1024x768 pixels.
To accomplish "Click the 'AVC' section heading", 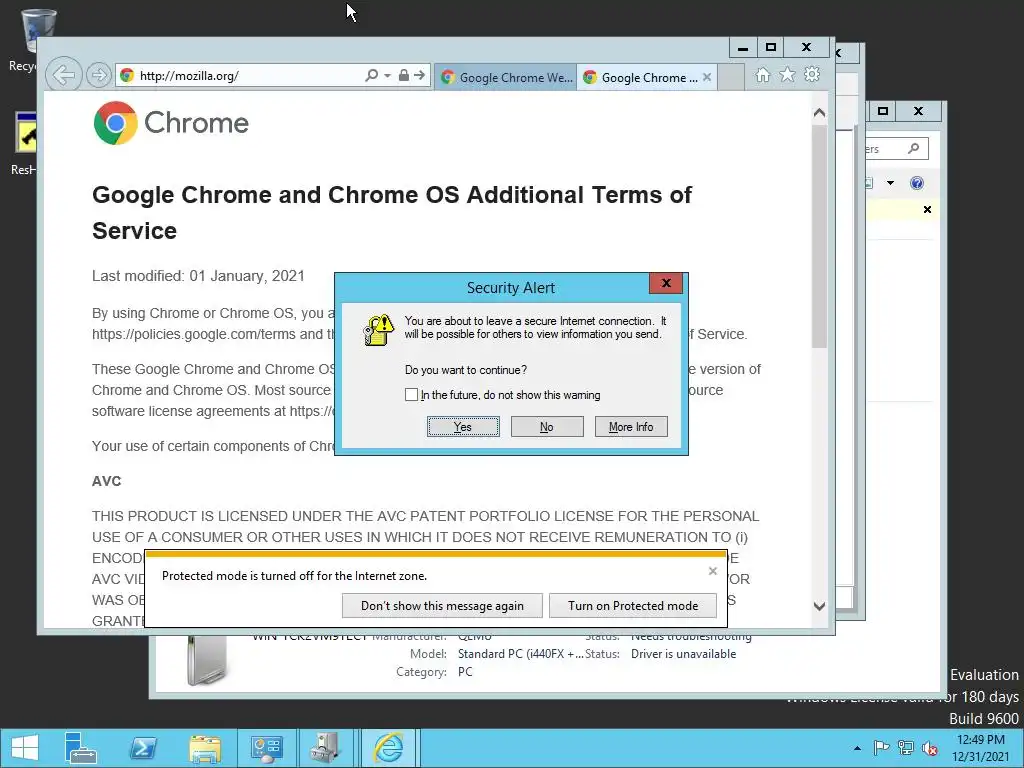I will pyautogui.click(x=106, y=481).
